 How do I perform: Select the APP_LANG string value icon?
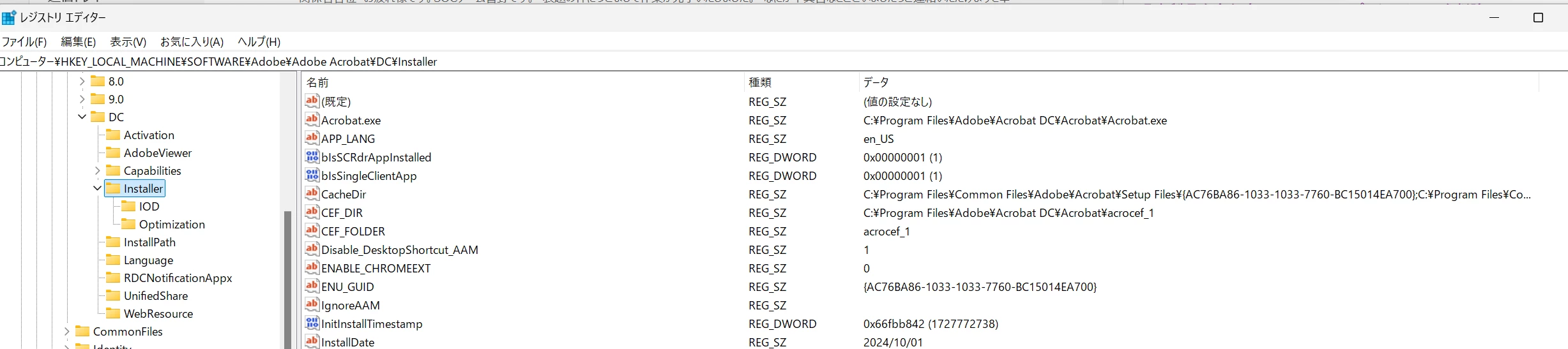[312, 138]
